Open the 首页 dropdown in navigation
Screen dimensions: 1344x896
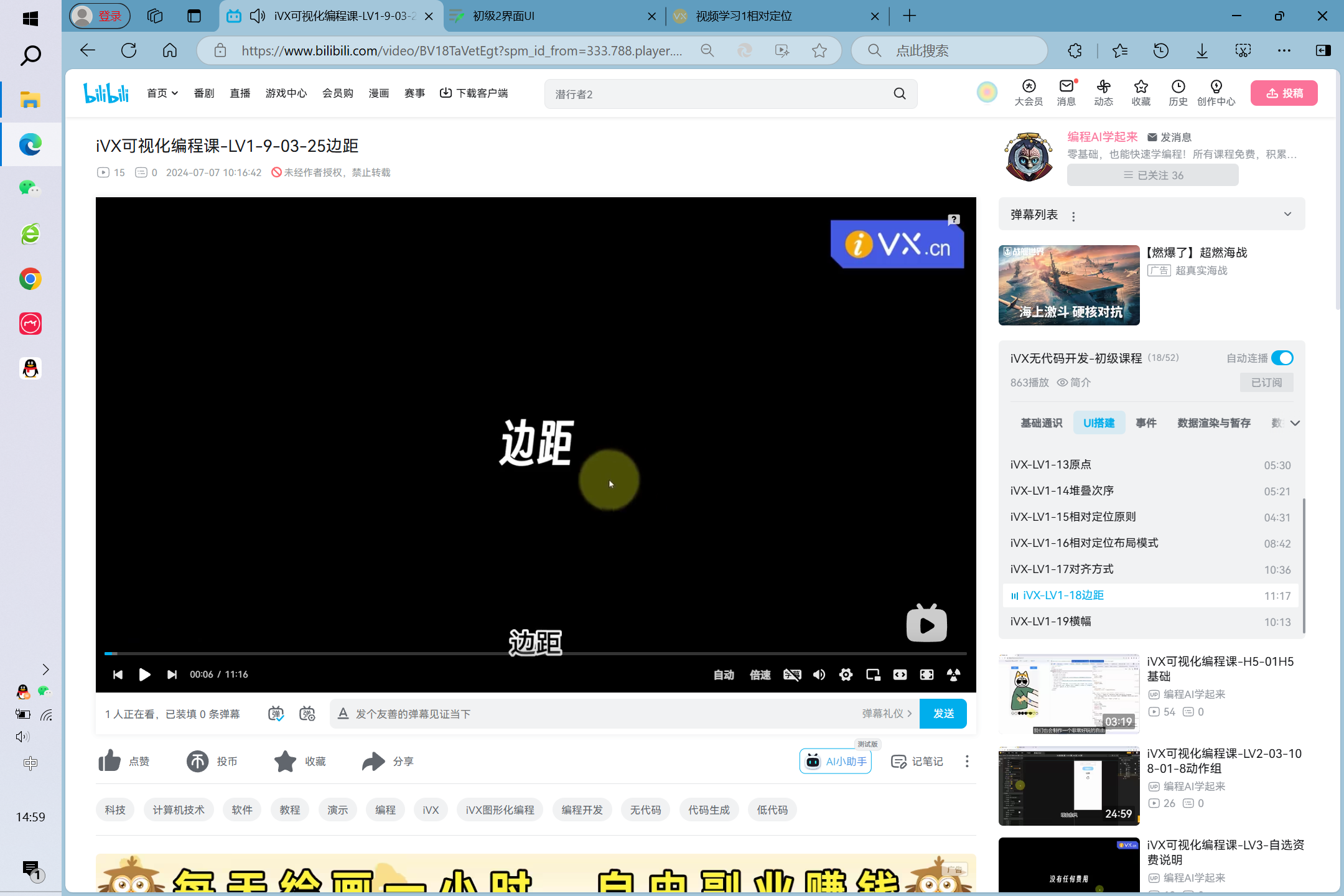(162, 93)
